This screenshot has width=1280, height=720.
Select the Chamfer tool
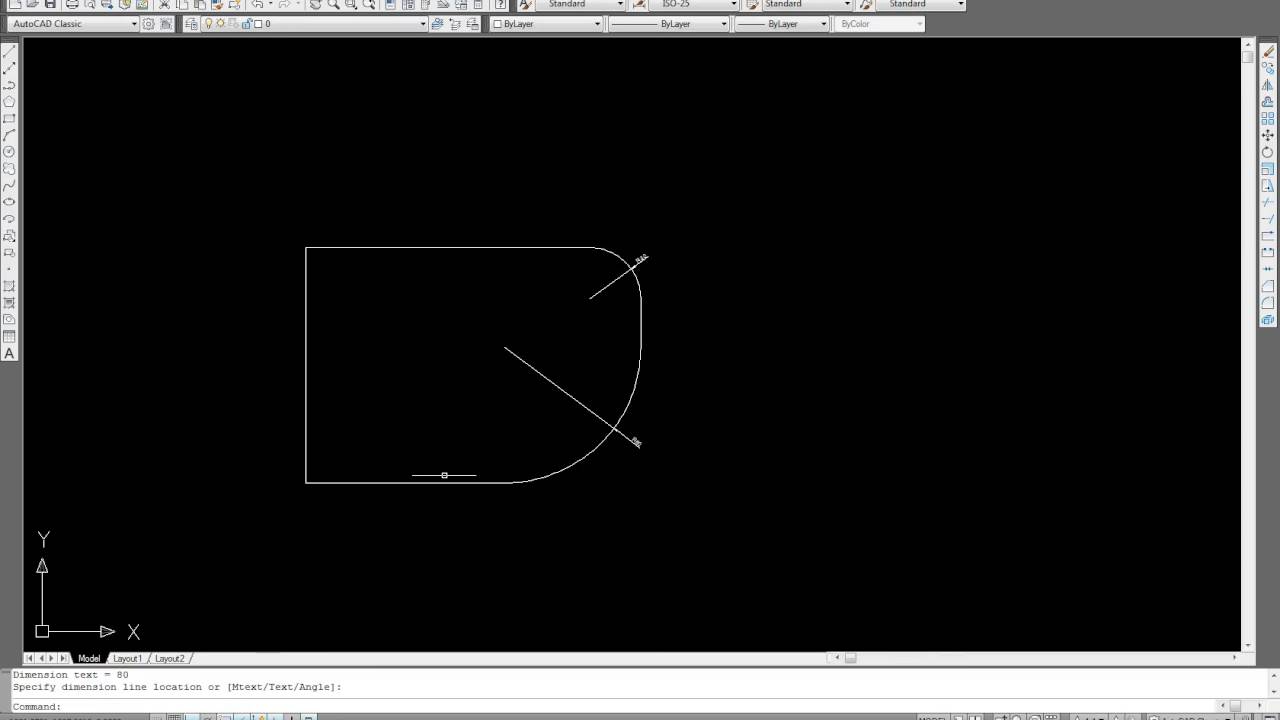(1268, 286)
